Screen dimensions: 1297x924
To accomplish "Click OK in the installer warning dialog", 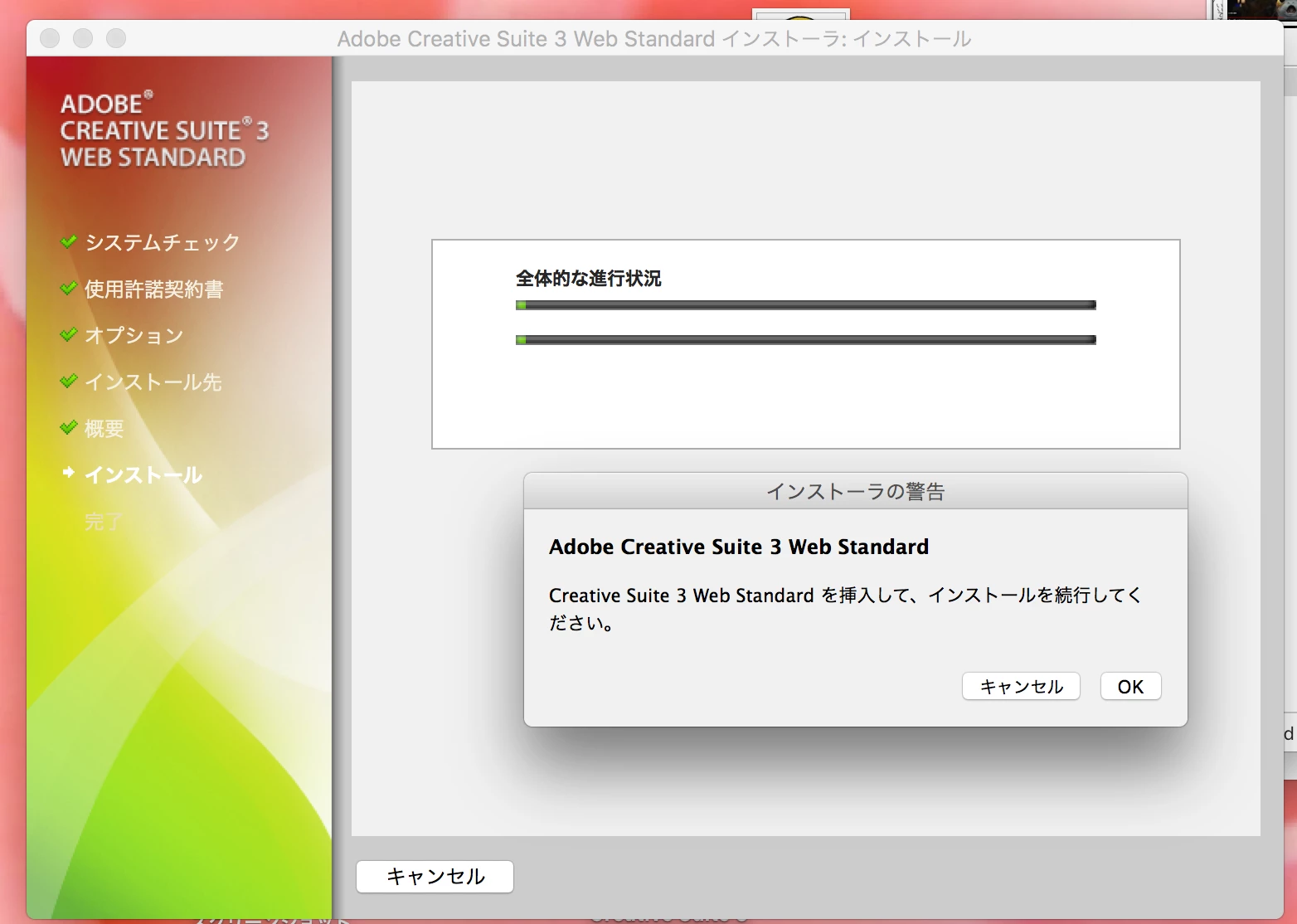I will (1130, 687).
